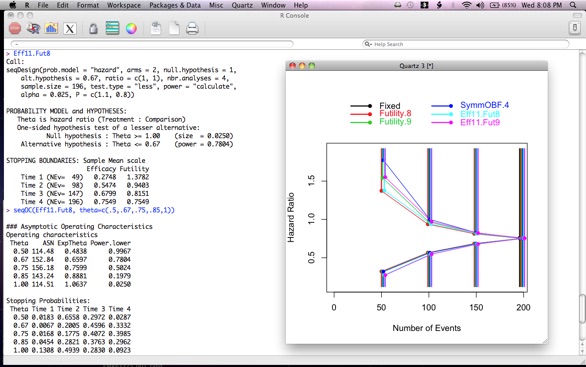
Task: Open the Quartz menu
Action: click(x=242, y=5)
